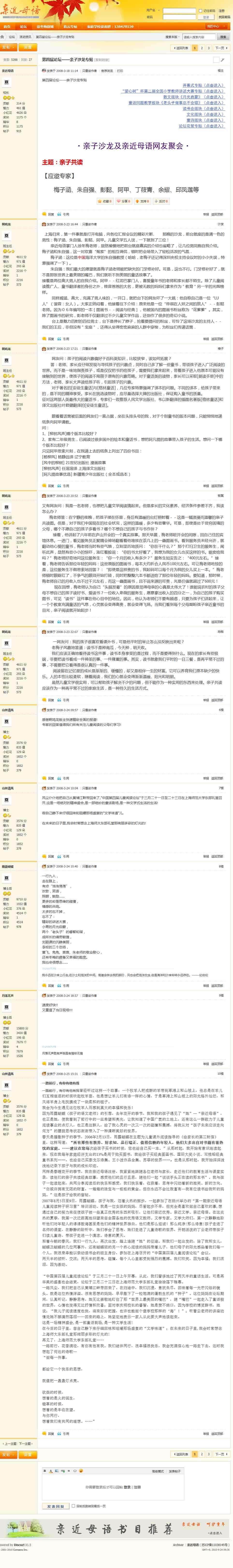Click the username input field in header

(x=180, y=10)
